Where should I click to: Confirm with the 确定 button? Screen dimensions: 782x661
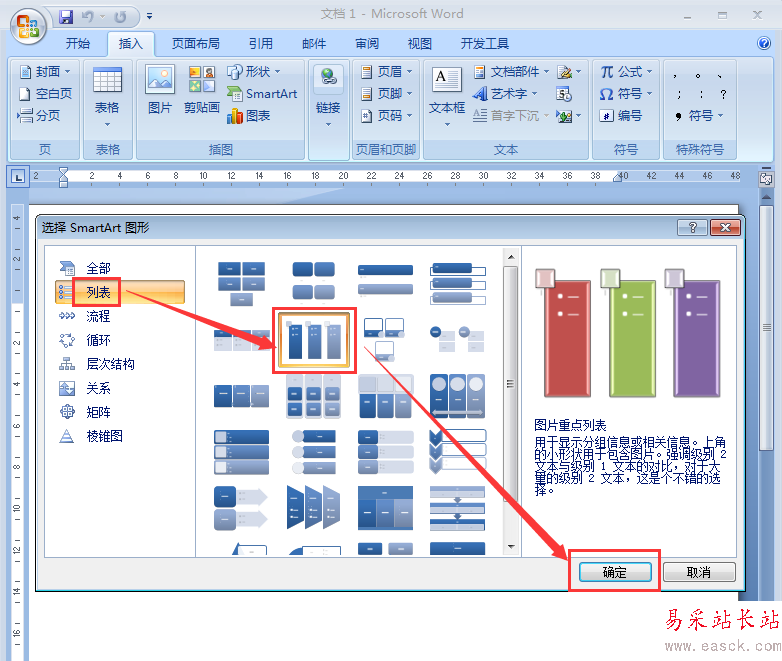[615, 572]
